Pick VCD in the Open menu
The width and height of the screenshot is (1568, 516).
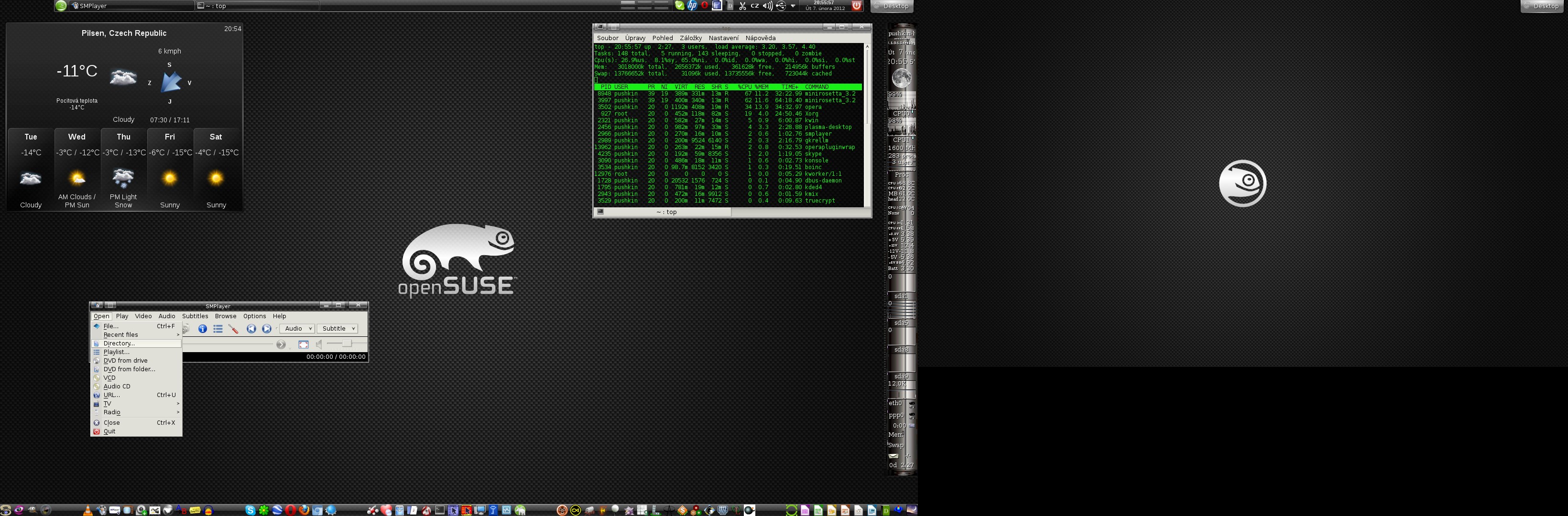tap(136, 377)
